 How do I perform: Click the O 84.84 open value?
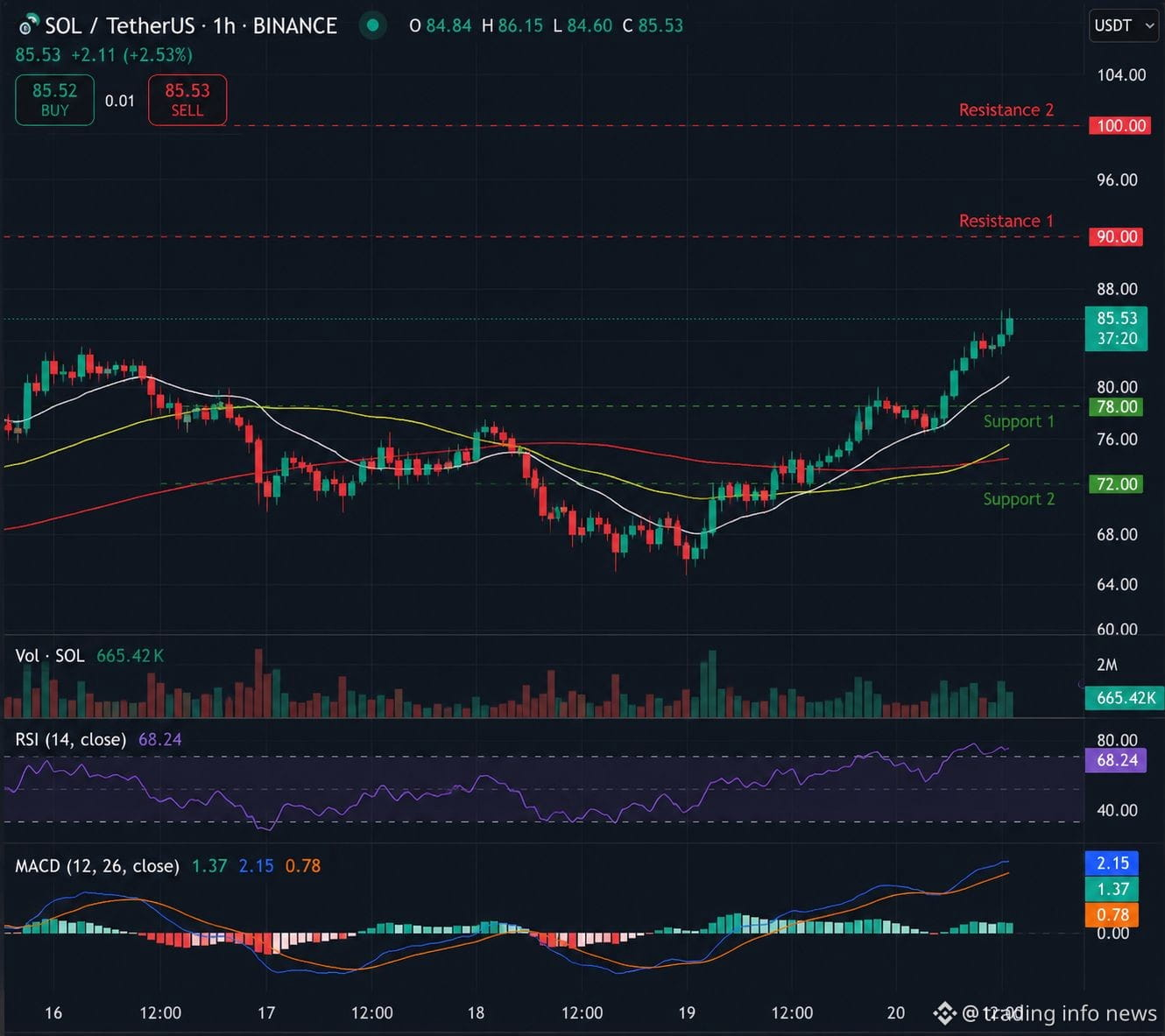point(441,25)
